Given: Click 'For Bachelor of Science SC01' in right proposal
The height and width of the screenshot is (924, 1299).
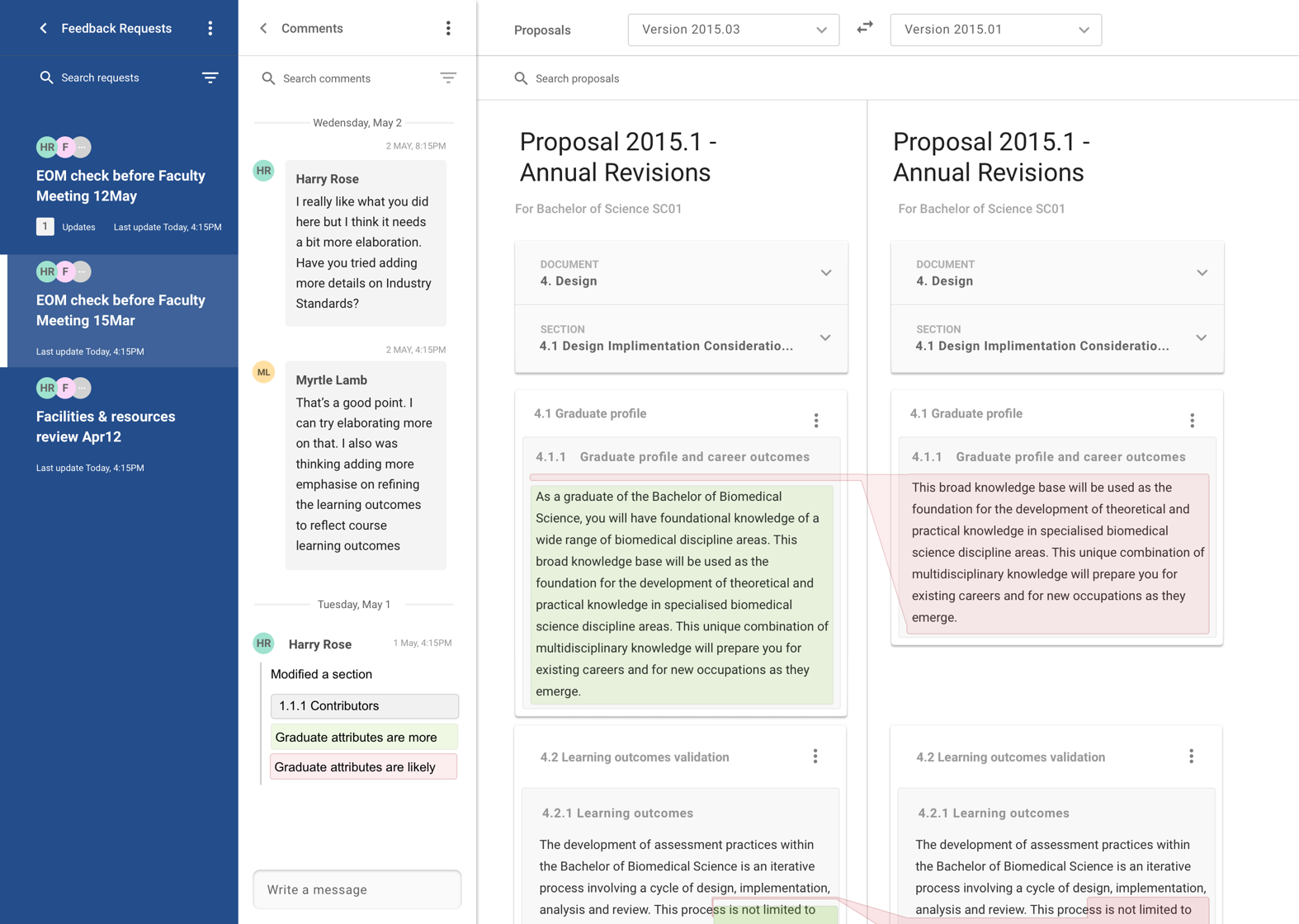Looking at the screenshot, I should 982,209.
